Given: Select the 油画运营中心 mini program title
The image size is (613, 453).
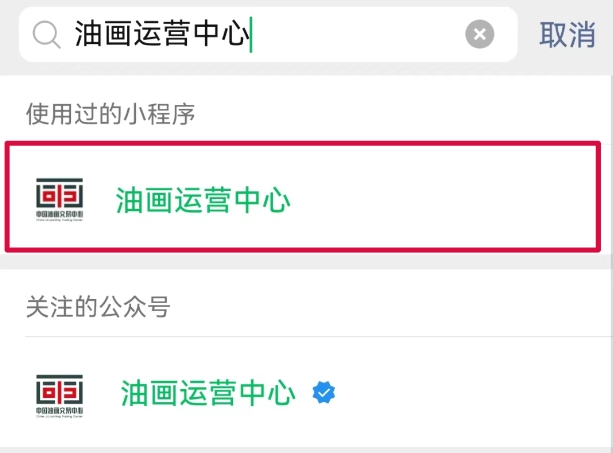Looking at the screenshot, I should [203, 200].
